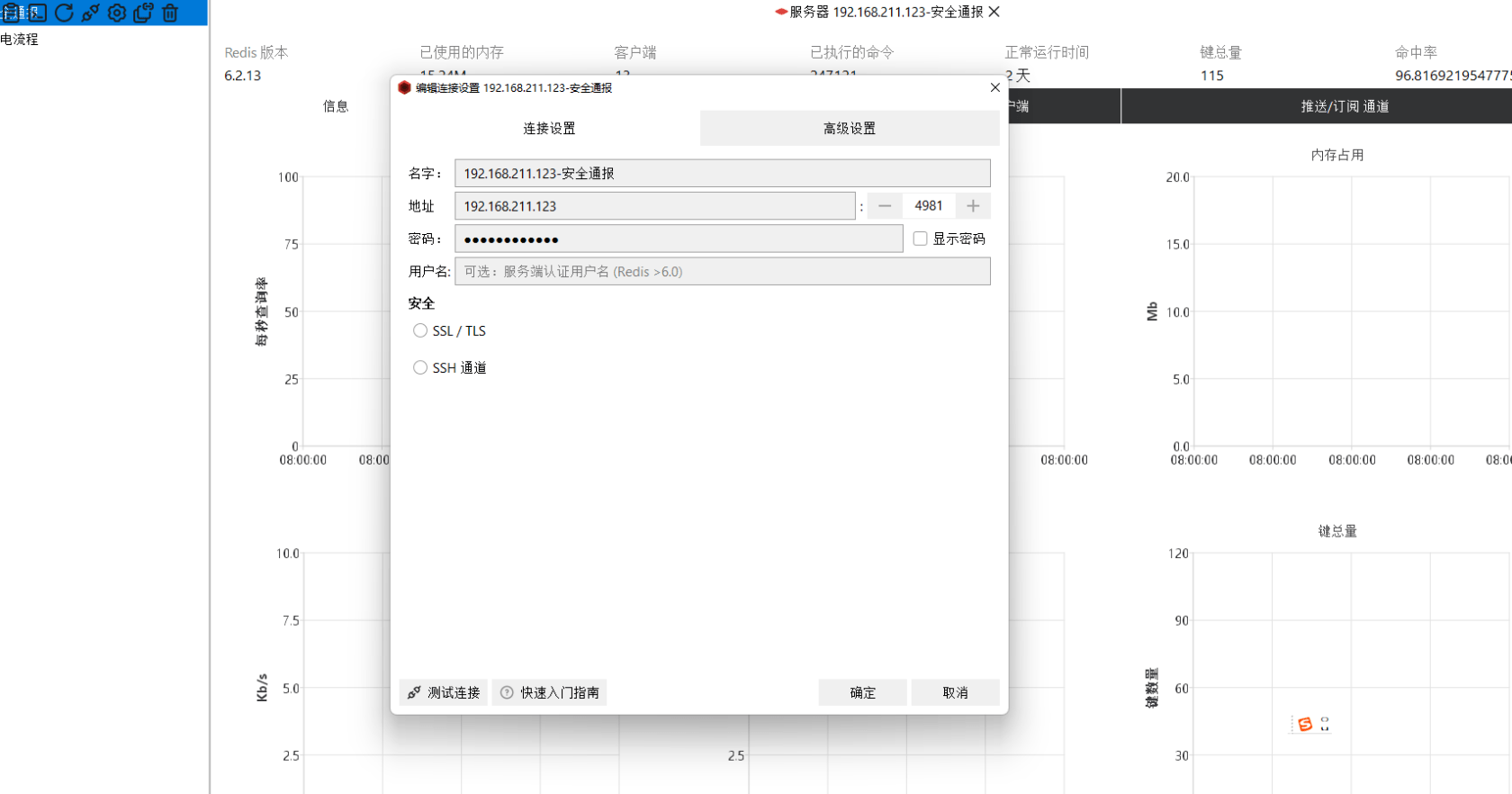This screenshot has width=1512, height=794.
Task: Select the SSH 通道 radio option
Action: pyautogui.click(x=420, y=367)
